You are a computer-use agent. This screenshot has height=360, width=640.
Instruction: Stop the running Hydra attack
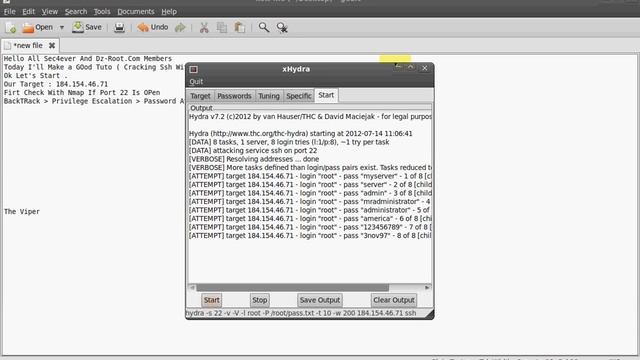[260, 300]
